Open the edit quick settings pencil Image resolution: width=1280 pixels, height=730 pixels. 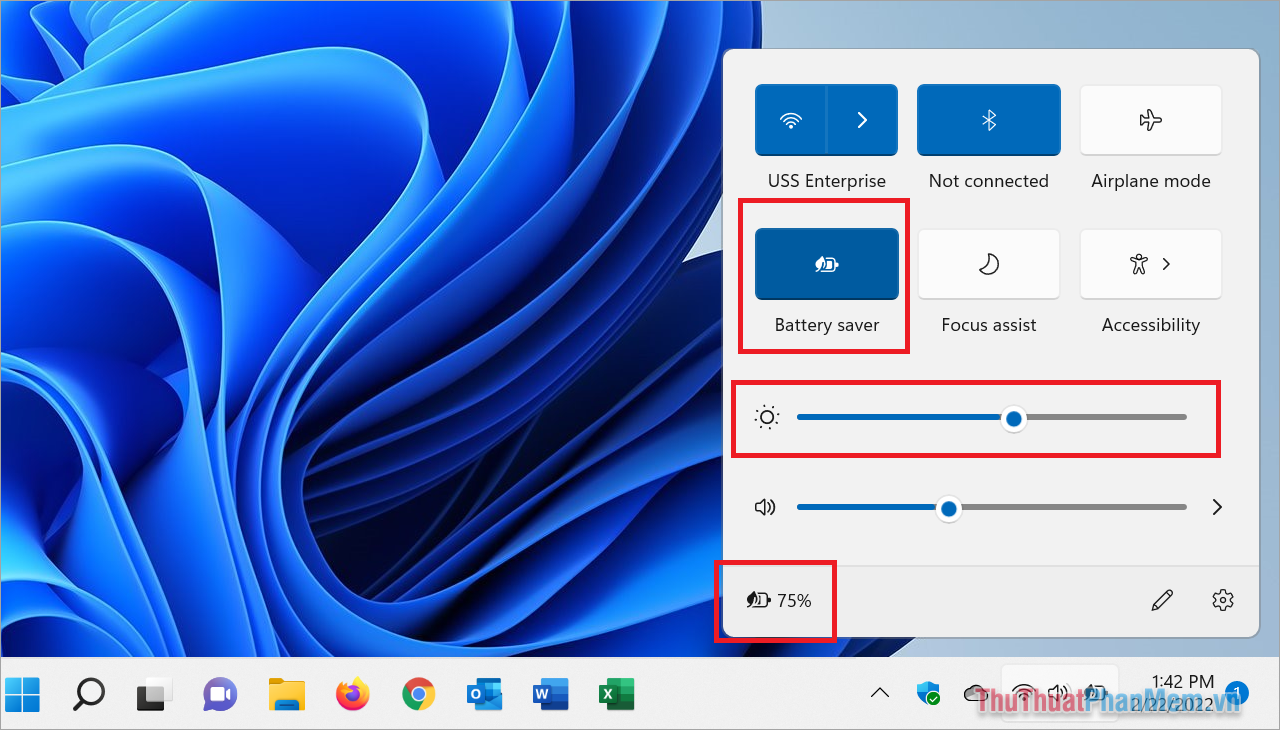(x=1162, y=599)
